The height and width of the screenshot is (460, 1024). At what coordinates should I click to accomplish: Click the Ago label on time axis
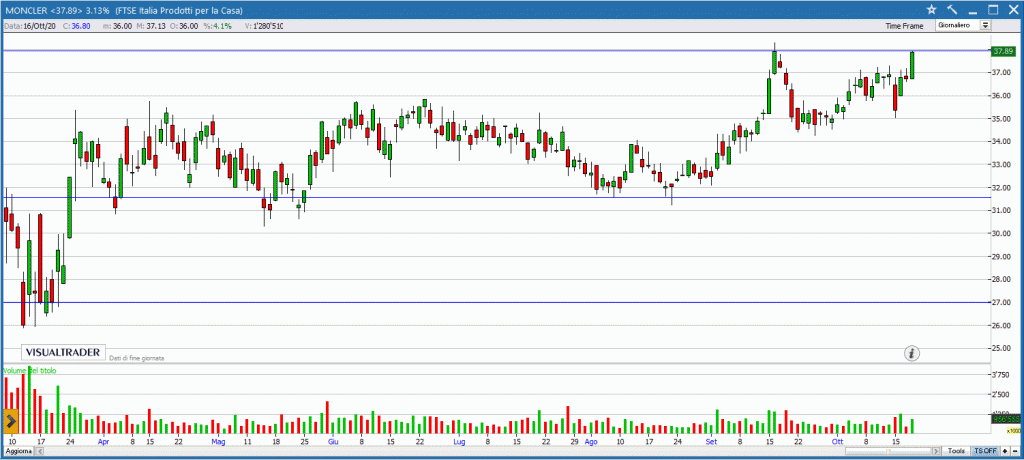coord(591,442)
